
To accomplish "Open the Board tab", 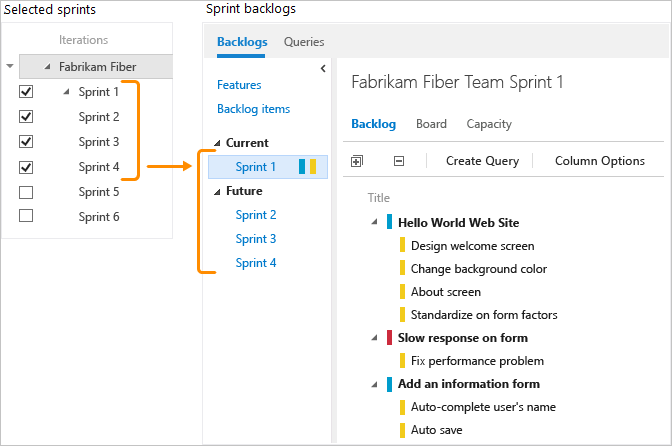I will point(431,124).
